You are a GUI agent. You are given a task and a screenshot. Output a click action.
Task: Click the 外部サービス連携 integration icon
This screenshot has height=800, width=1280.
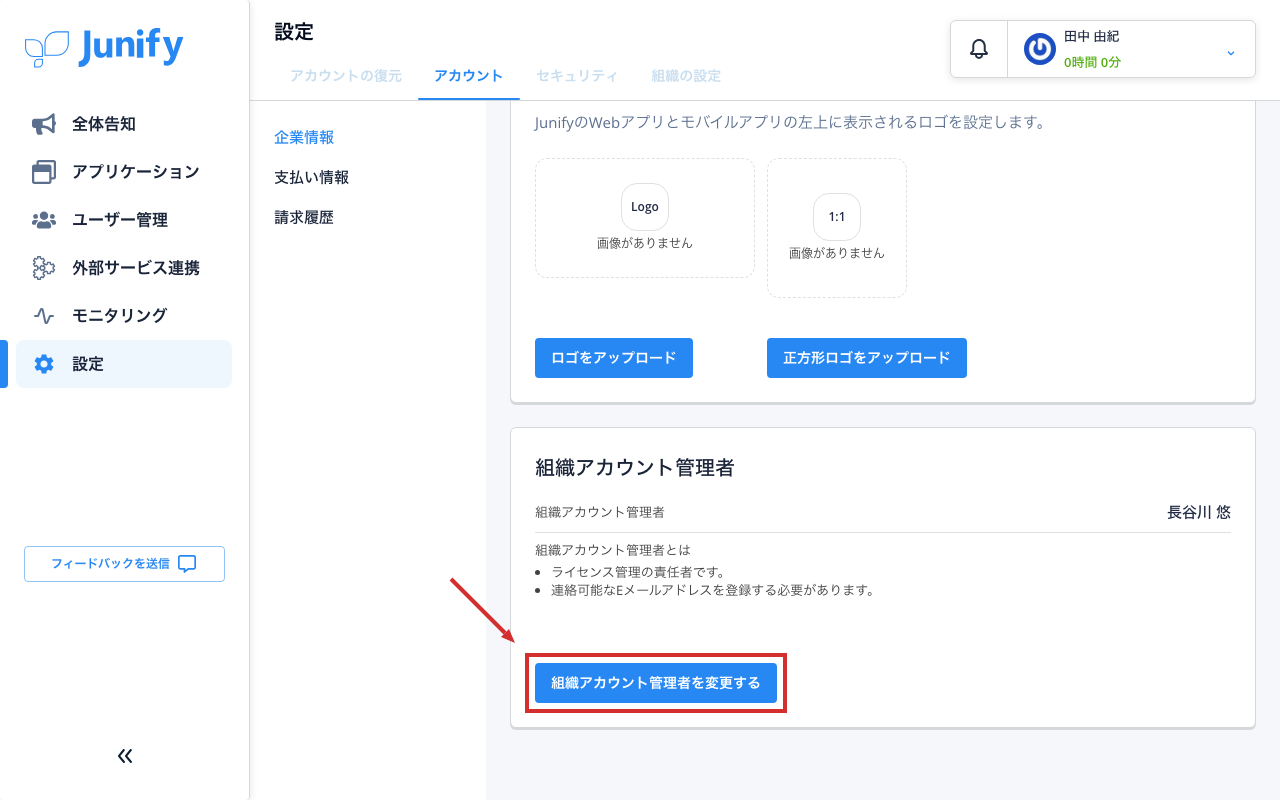point(44,268)
